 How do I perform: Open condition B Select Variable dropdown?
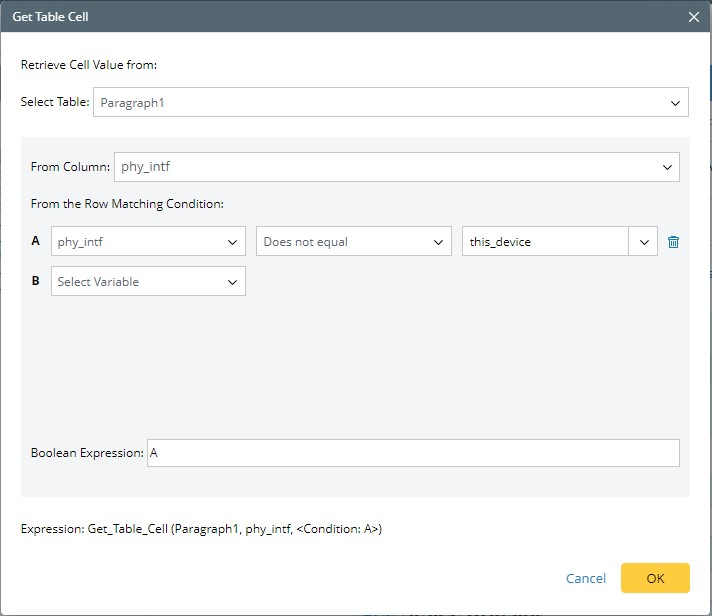tap(148, 282)
